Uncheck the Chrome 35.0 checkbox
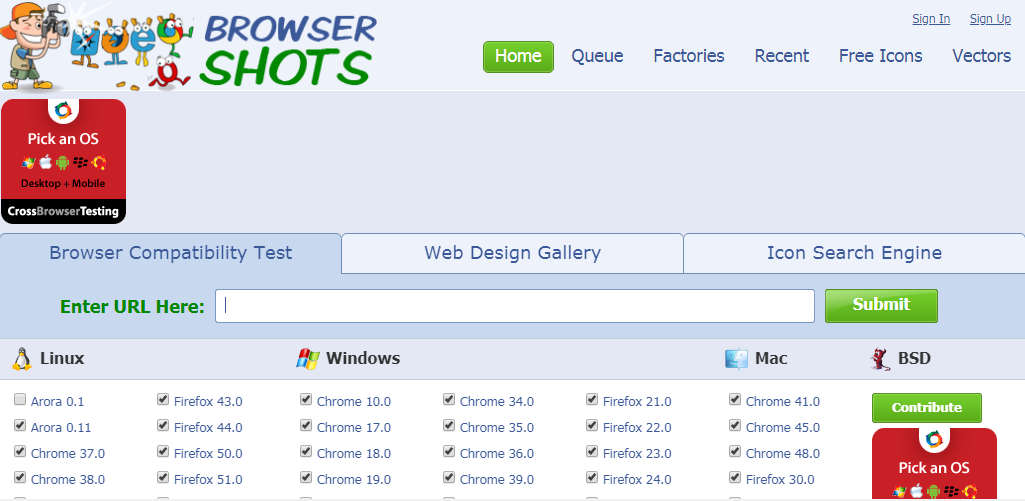Screen dimensions: 1025x501 click(x=448, y=425)
